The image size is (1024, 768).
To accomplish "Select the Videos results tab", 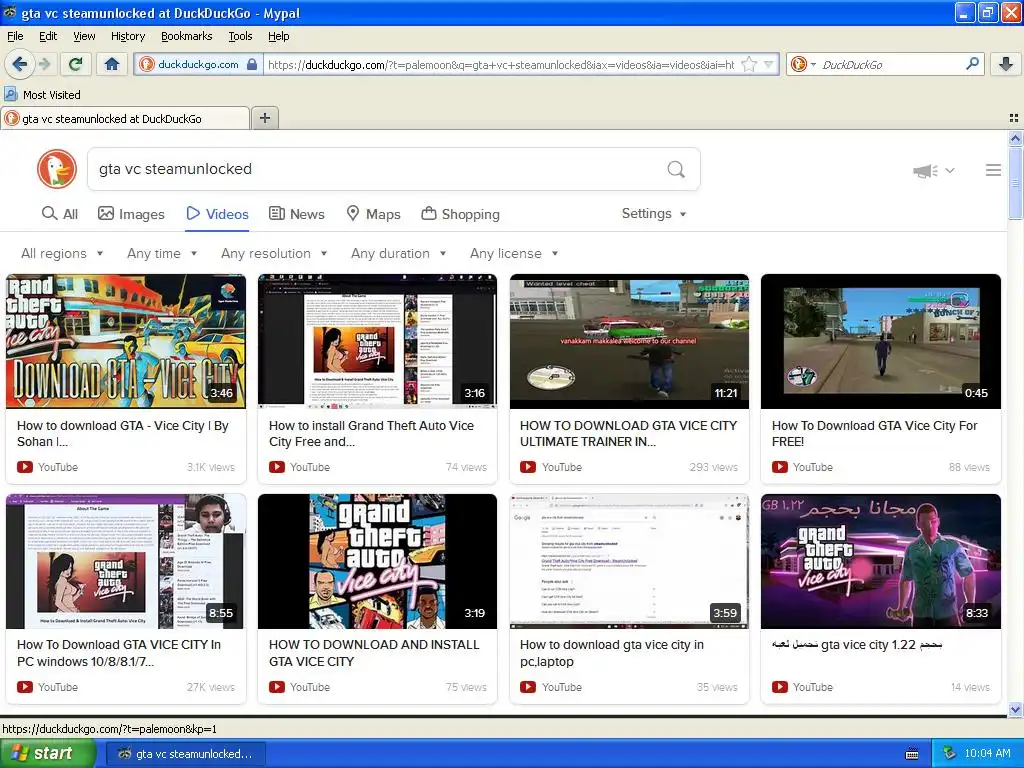I will click(x=217, y=214).
